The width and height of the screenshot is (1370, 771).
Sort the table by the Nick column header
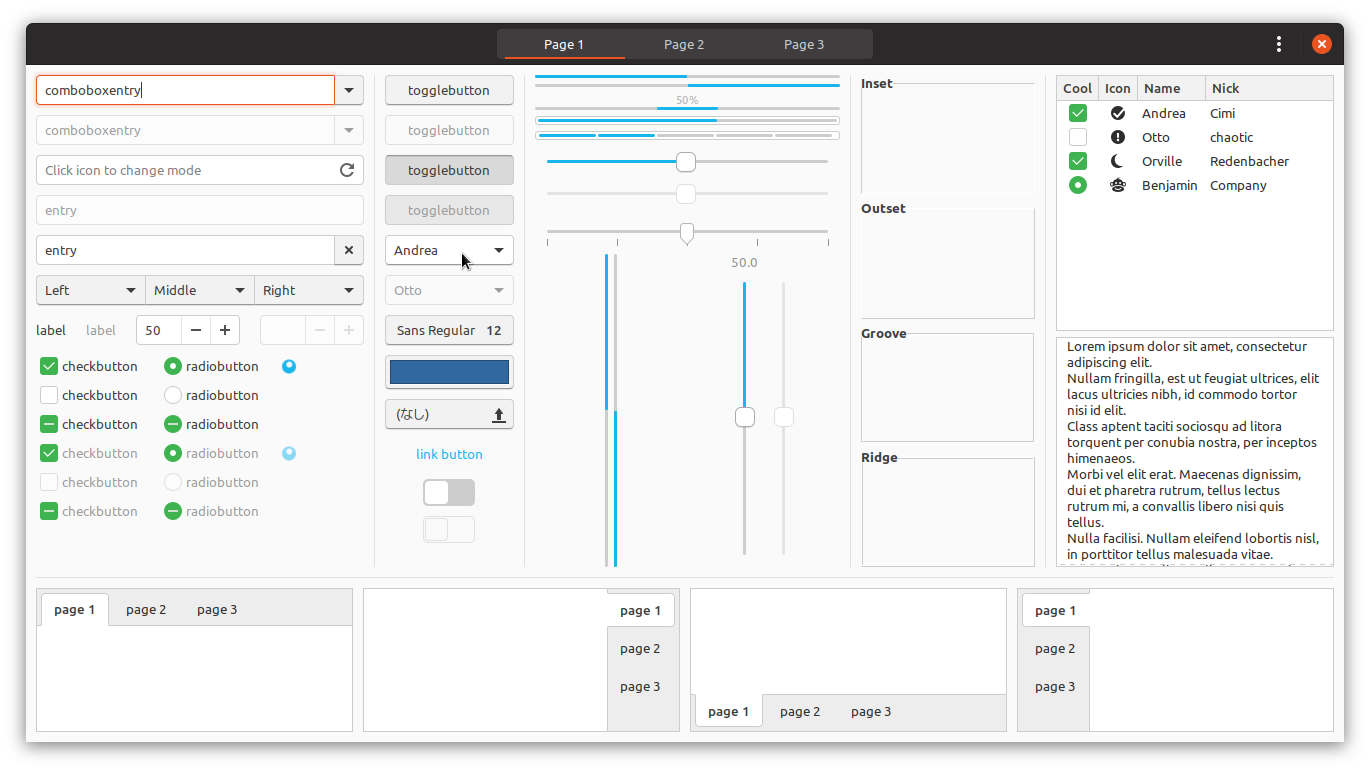pos(1269,88)
